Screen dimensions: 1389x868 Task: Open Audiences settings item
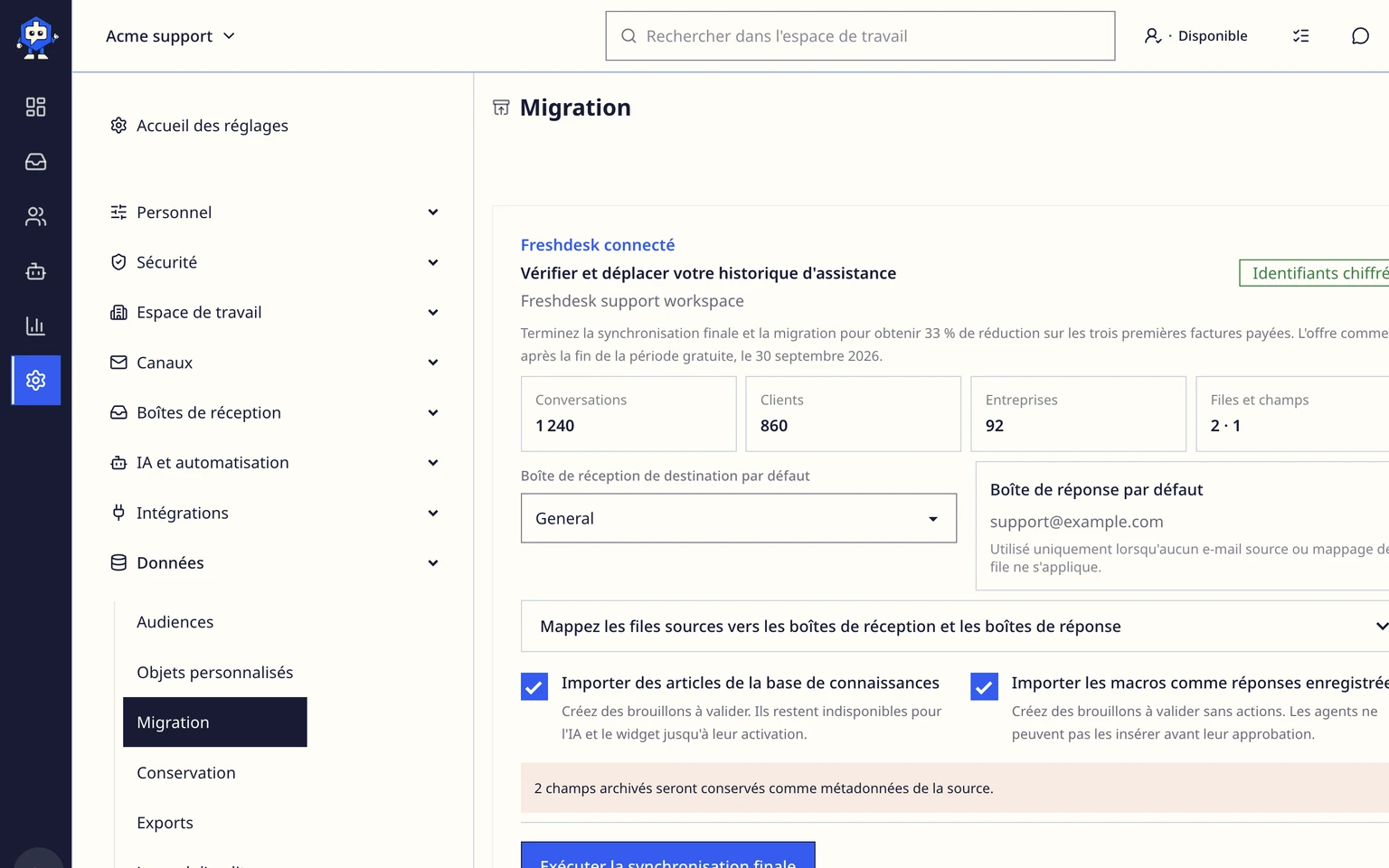[175, 622]
